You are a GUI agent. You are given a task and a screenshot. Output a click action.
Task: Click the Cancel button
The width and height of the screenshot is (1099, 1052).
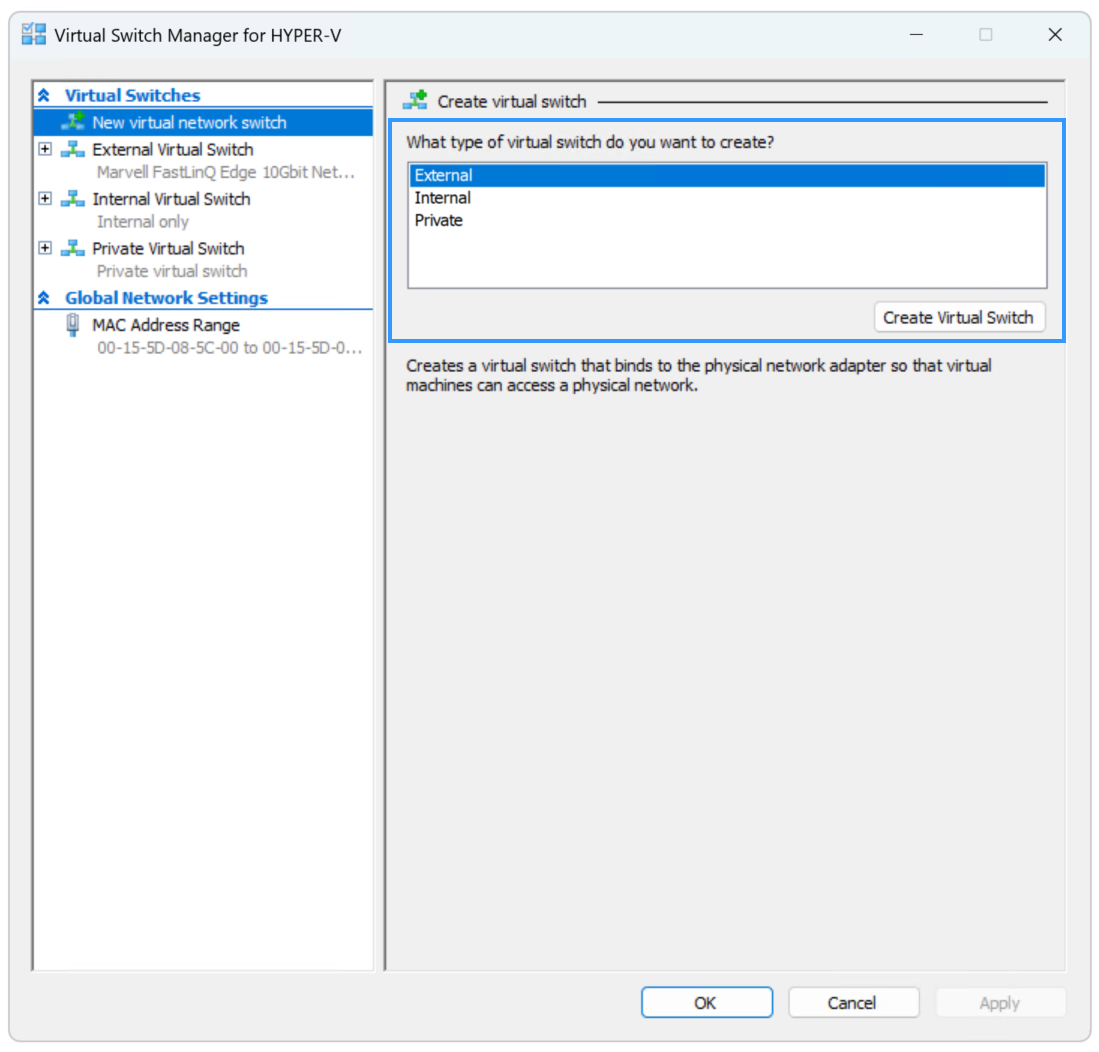853,1002
